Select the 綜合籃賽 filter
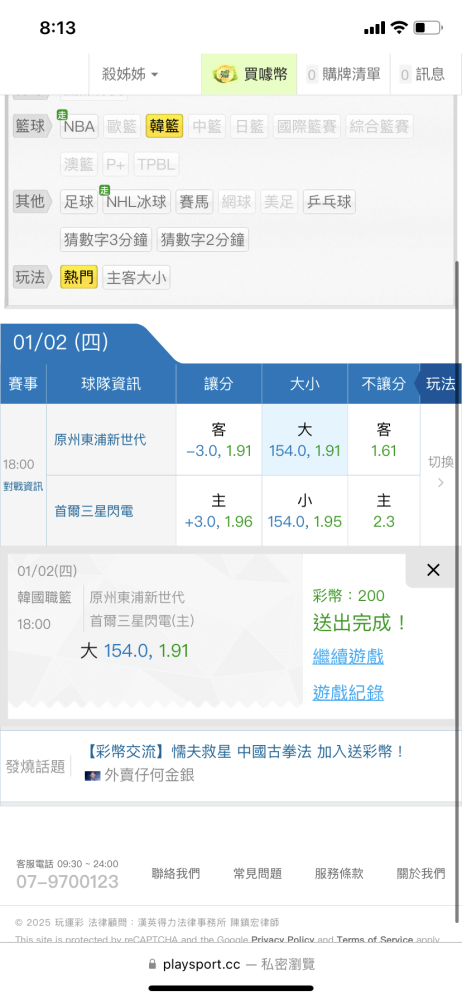The image size is (462, 1000). click(x=379, y=126)
